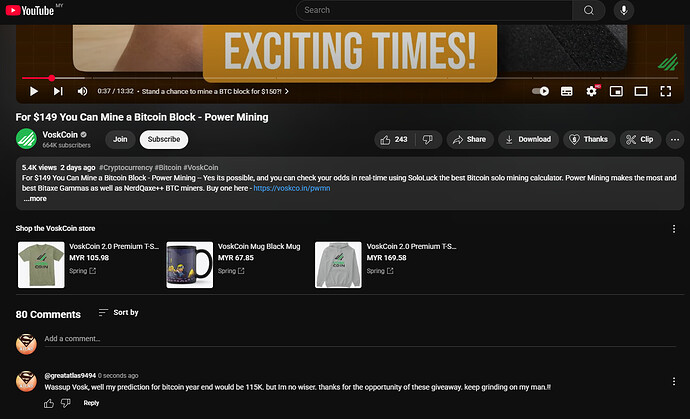Open the YouTube home logo

click(x=30, y=10)
